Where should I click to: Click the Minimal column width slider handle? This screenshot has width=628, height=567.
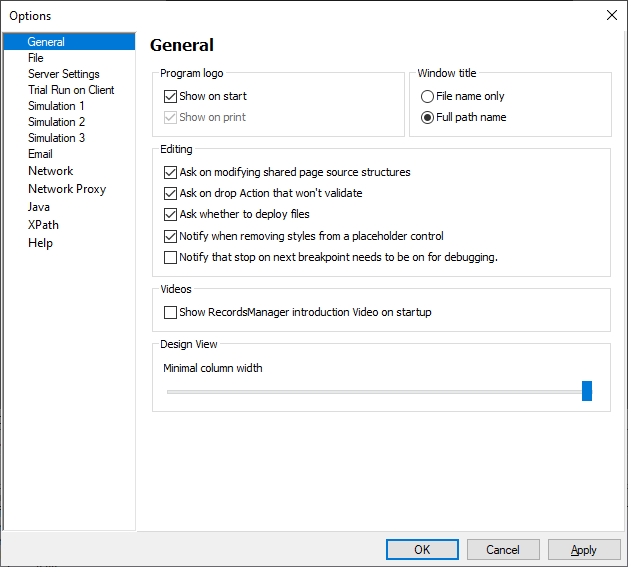click(587, 391)
